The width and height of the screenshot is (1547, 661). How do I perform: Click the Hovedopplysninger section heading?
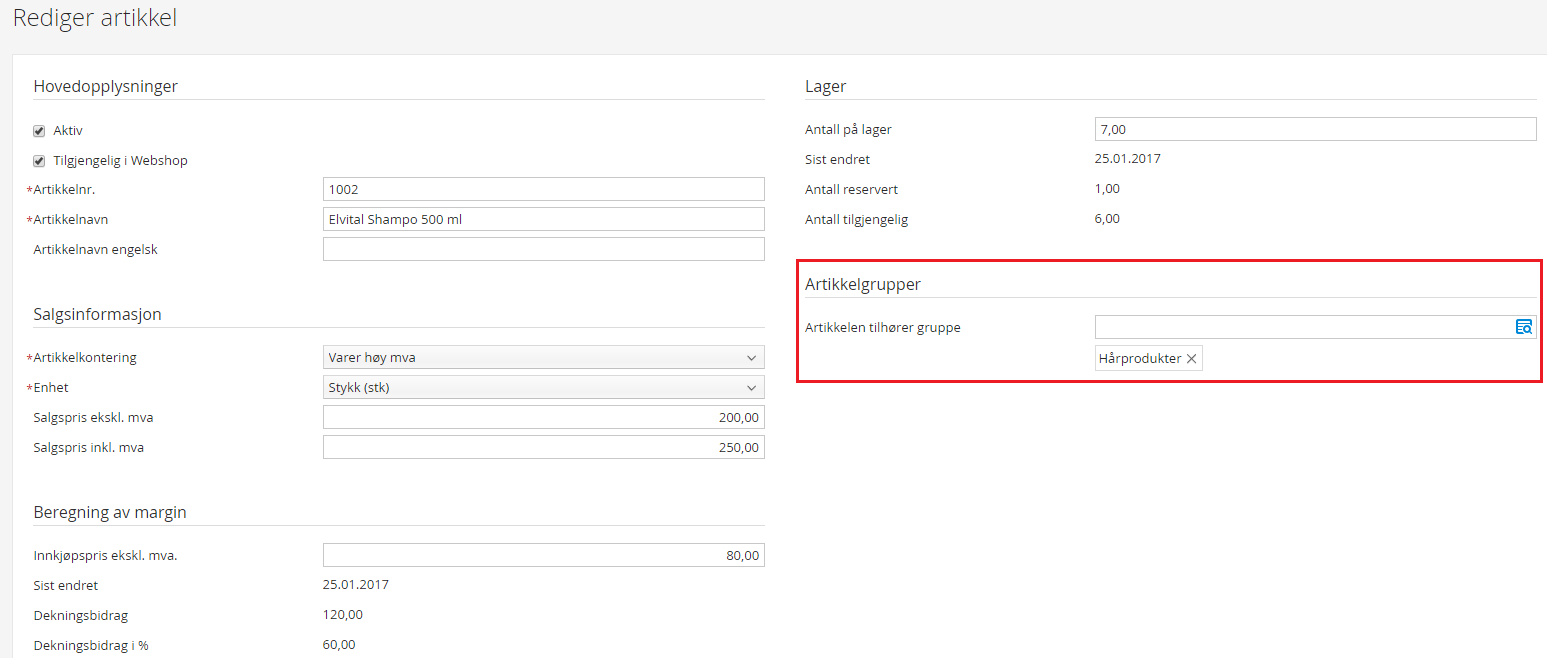pos(105,86)
